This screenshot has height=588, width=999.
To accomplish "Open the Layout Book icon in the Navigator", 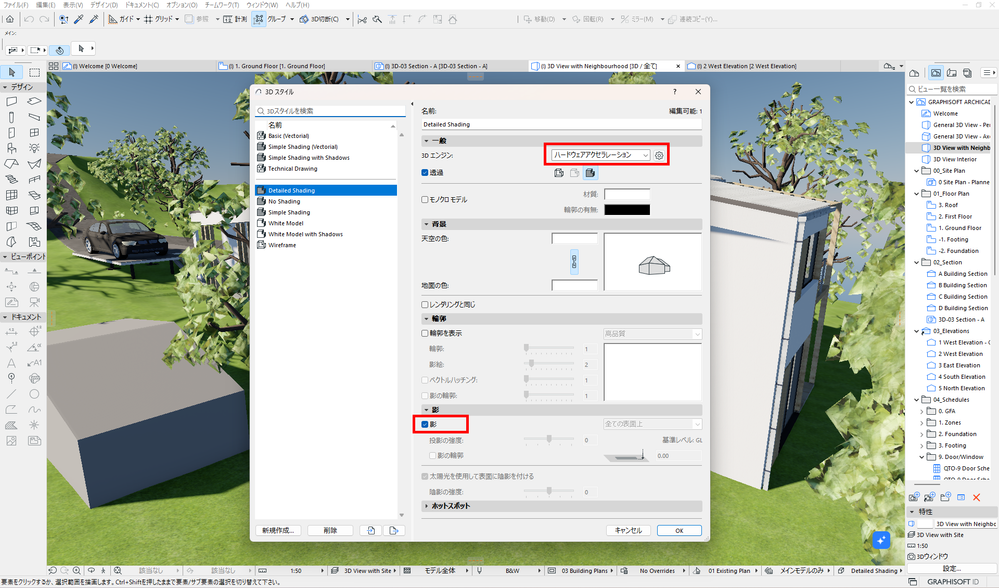I will pyautogui.click(x=951, y=73).
